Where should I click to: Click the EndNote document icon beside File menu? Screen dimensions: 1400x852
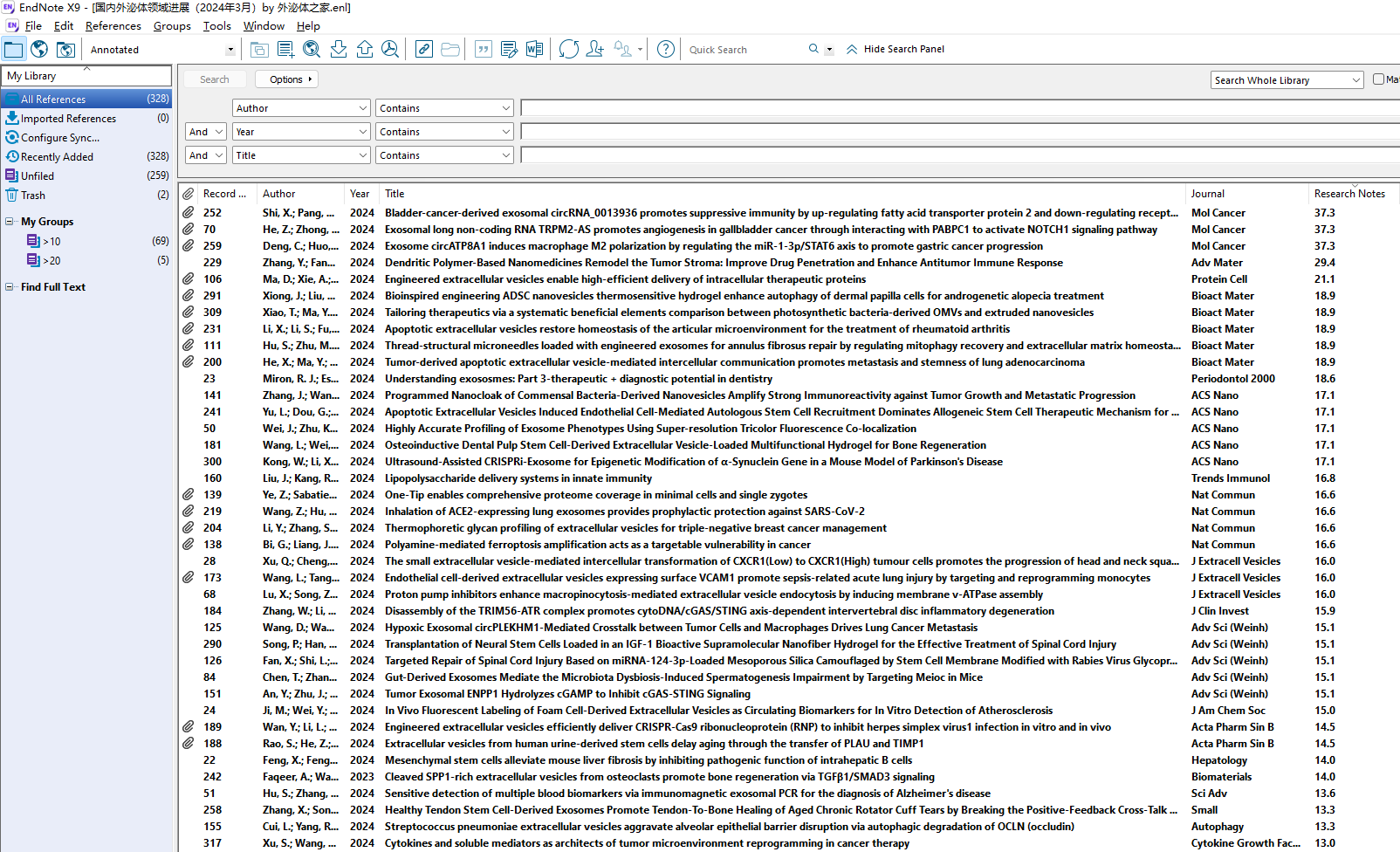click(12, 26)
